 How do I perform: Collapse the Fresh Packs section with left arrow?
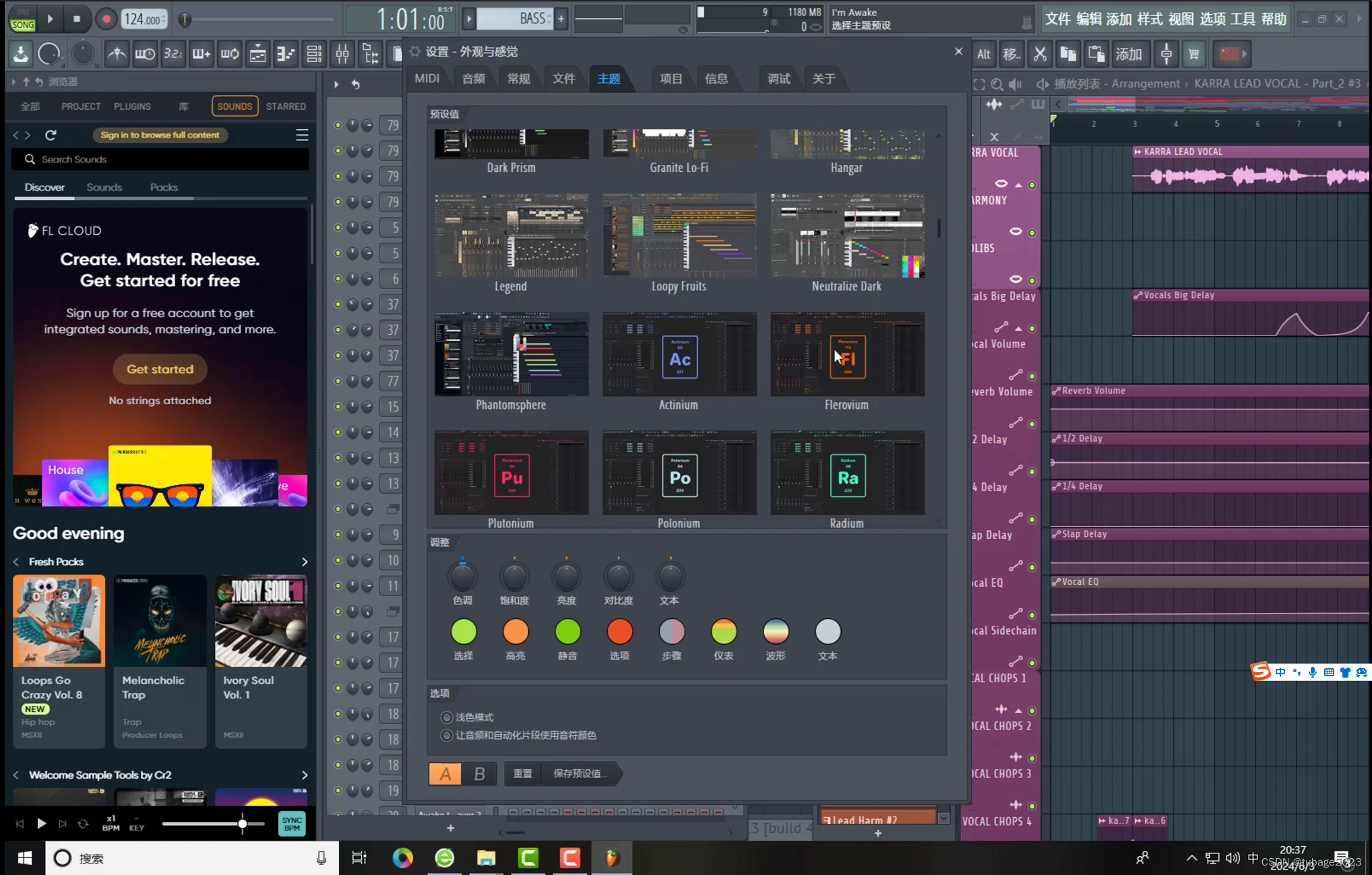(x=16, y=562)
